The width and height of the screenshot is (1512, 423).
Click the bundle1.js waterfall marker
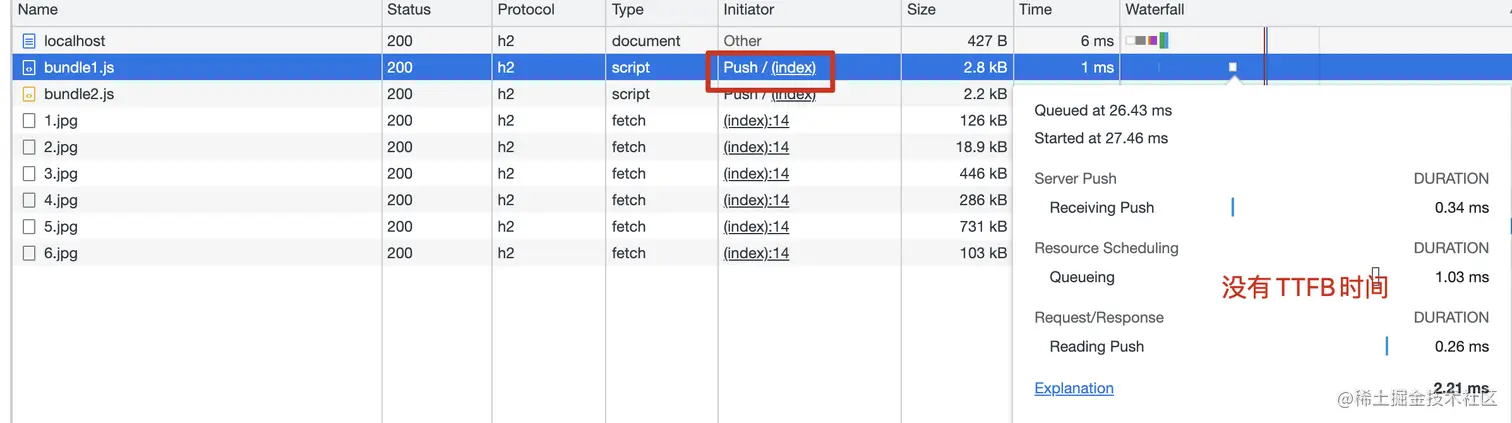(x=1232, y=67)
